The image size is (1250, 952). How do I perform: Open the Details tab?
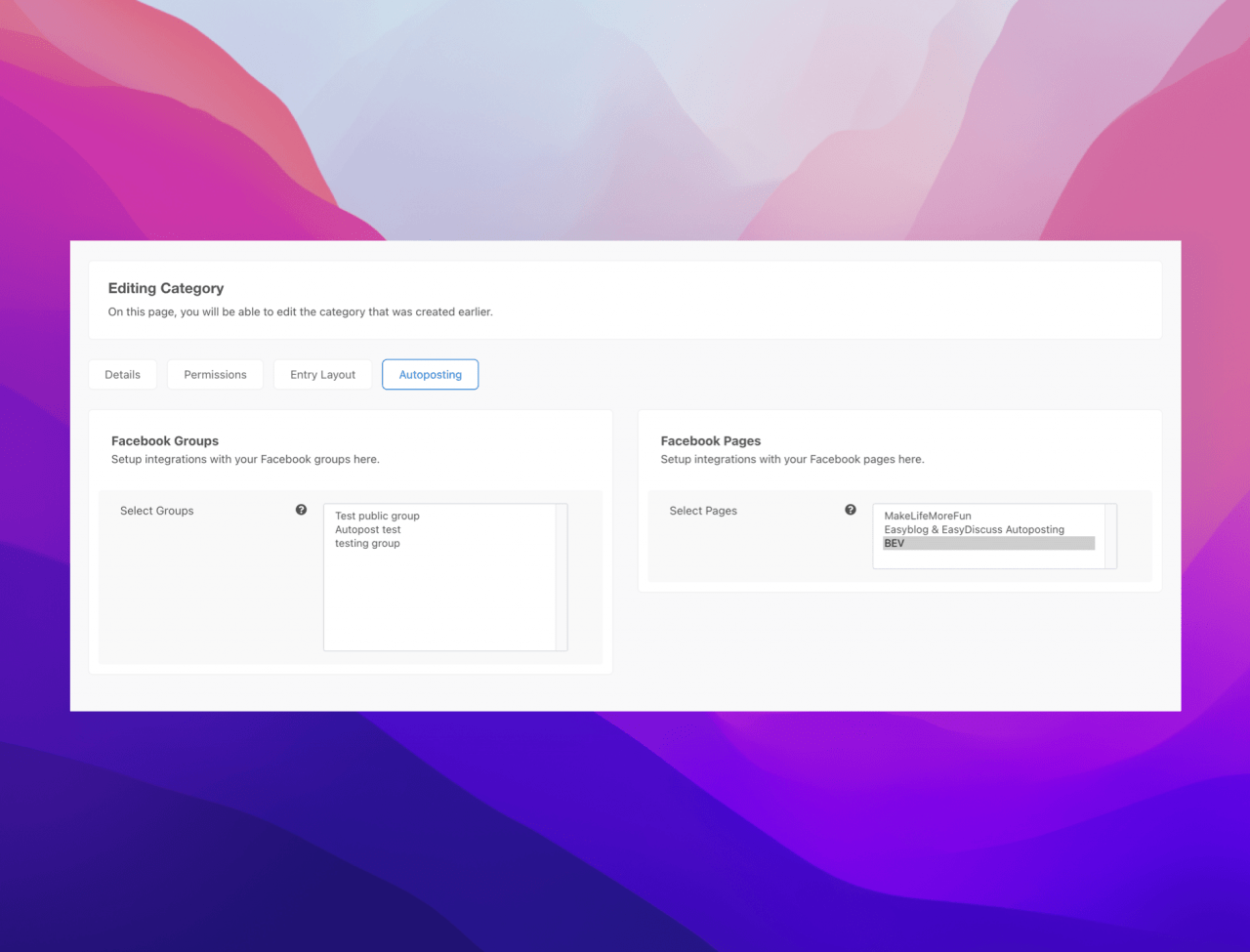click(x=123, y=375)
